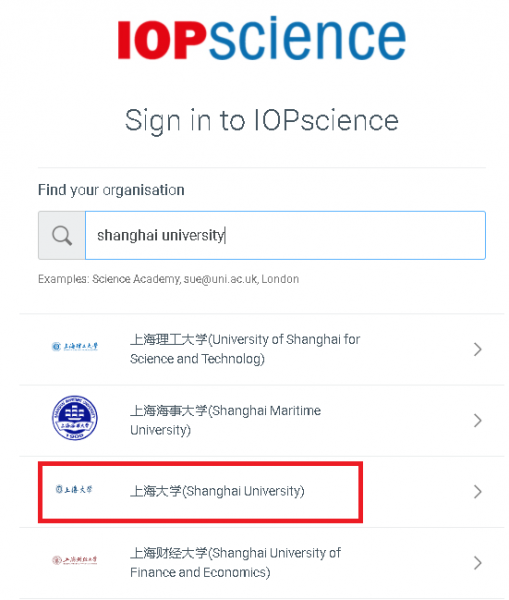Image resolution: width=509 pixels, height=600 pixels.
Task: Click the Shanghai University logo
Action: click(74, 489)
